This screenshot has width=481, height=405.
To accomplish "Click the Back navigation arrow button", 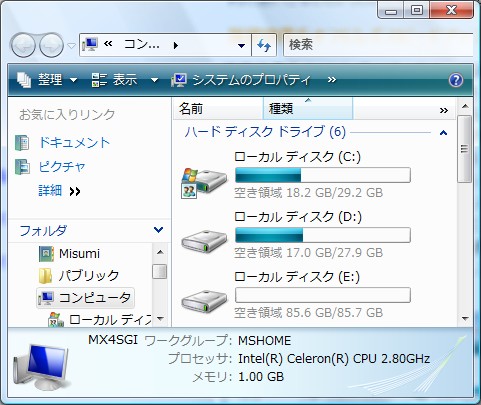I will (23, 45).
